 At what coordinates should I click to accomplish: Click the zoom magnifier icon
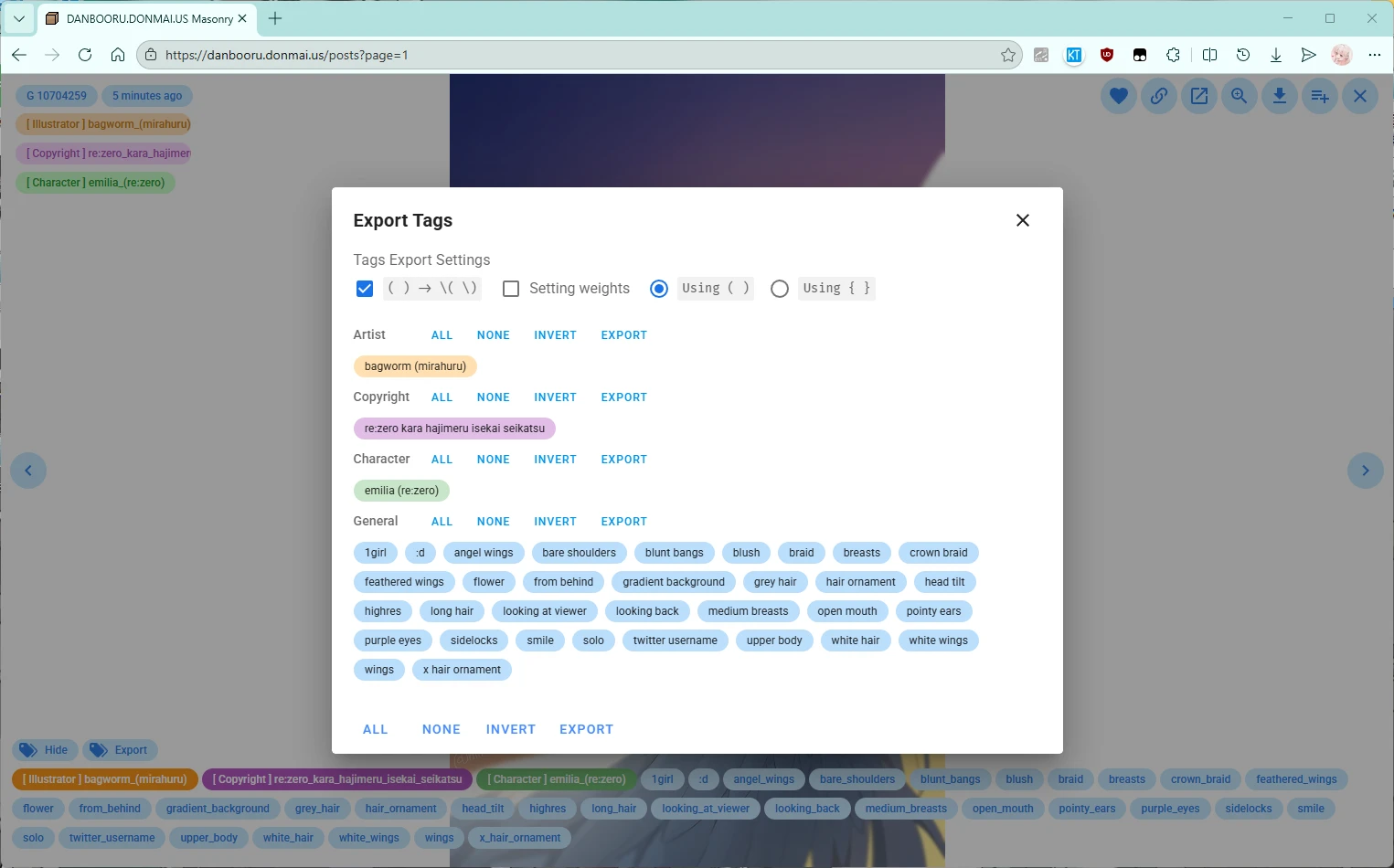tap(1239, 96)
